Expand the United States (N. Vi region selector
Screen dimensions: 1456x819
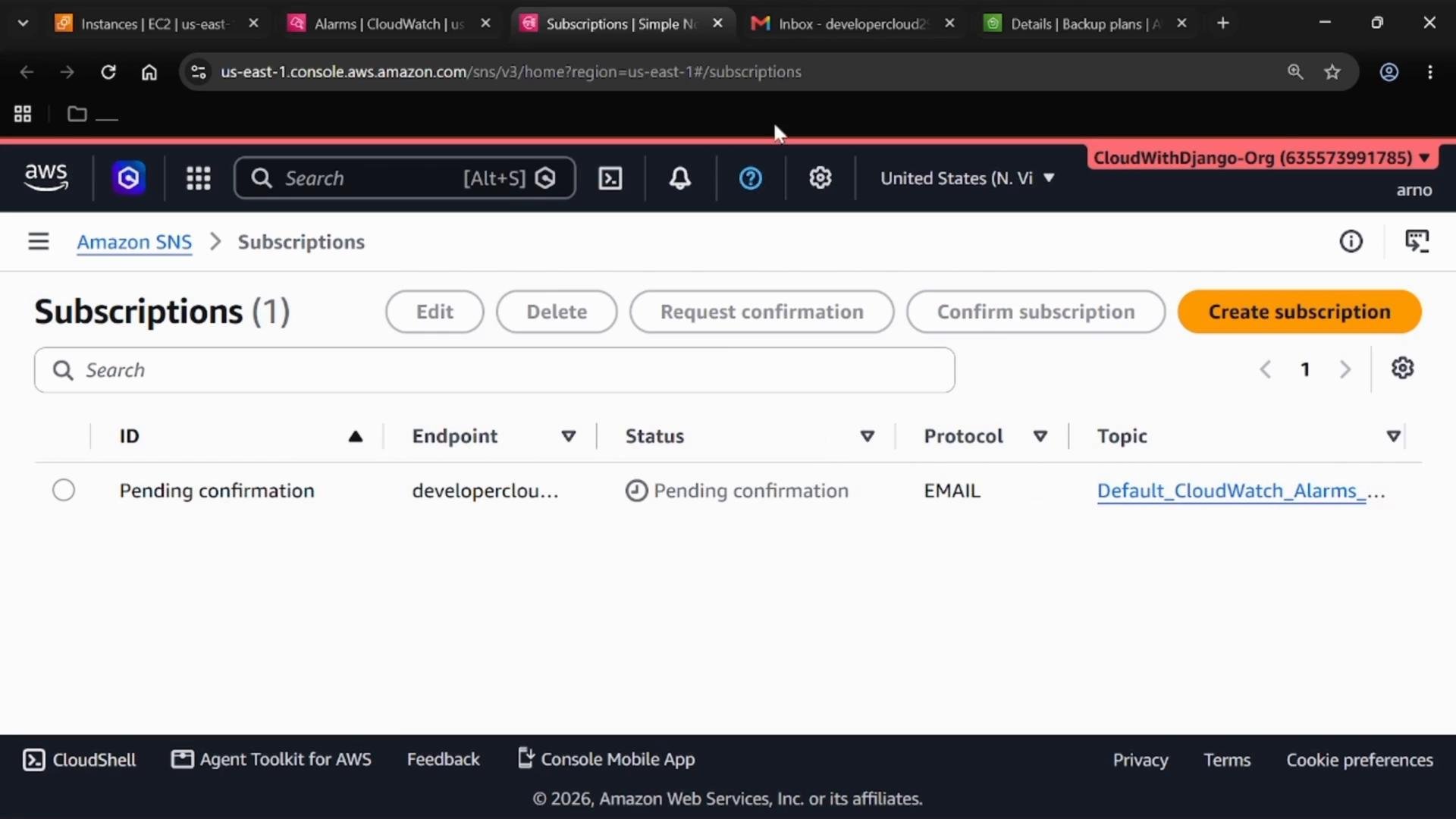click(968, 178)
